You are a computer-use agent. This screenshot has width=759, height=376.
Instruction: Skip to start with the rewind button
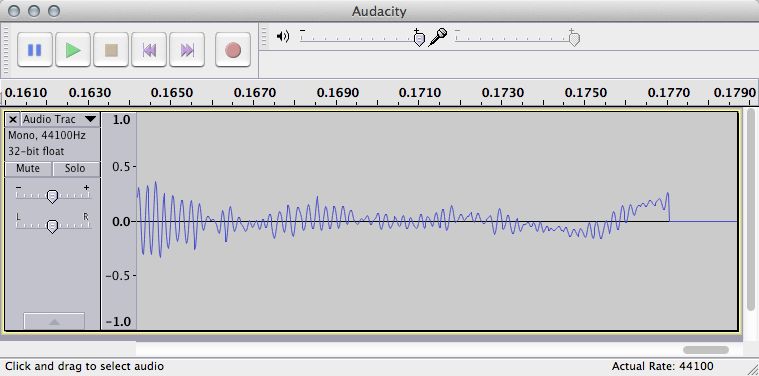(x=149, y=50)
